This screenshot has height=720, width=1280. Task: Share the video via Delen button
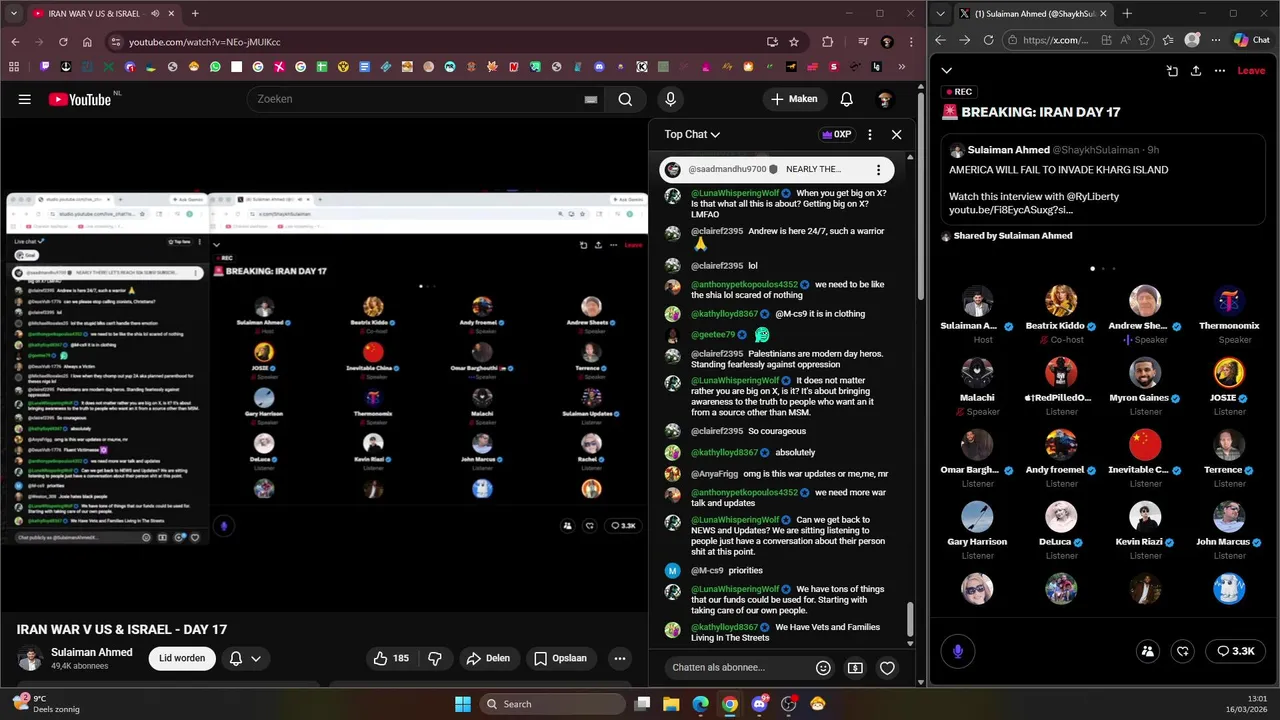[488, 658]
